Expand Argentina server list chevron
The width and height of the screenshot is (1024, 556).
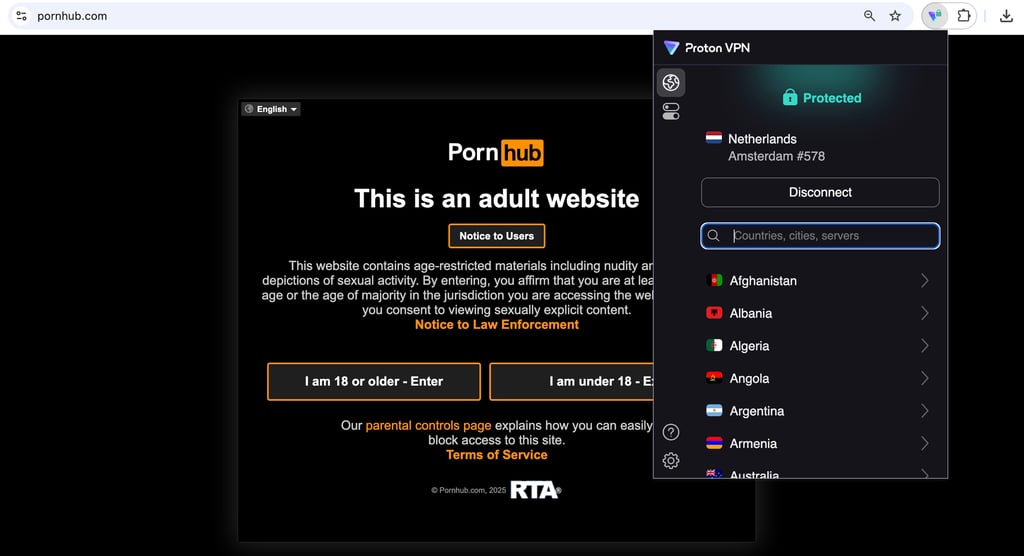pyautogui.click(x=925, y=411)
